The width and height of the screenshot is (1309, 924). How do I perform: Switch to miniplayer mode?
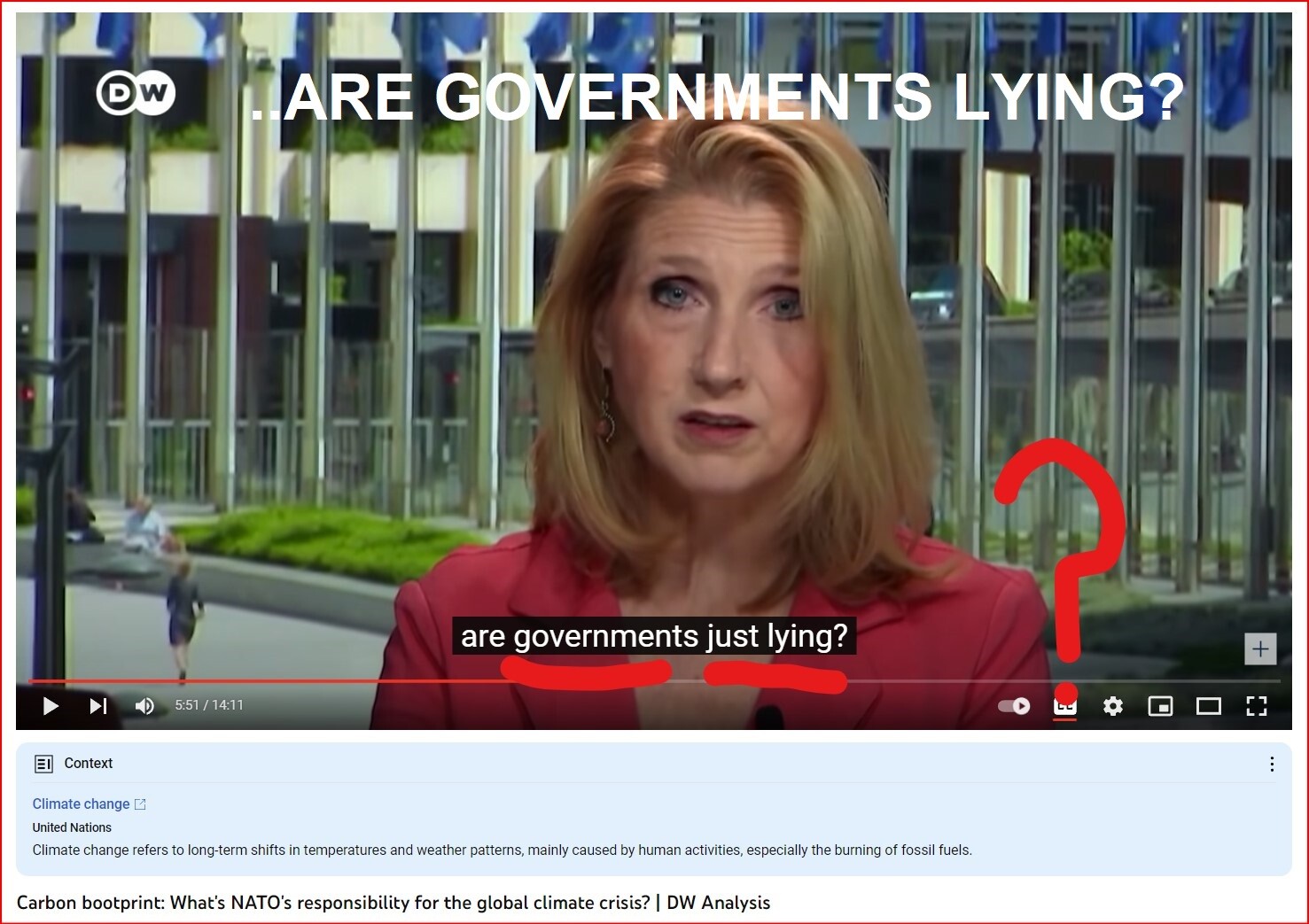1160,706
